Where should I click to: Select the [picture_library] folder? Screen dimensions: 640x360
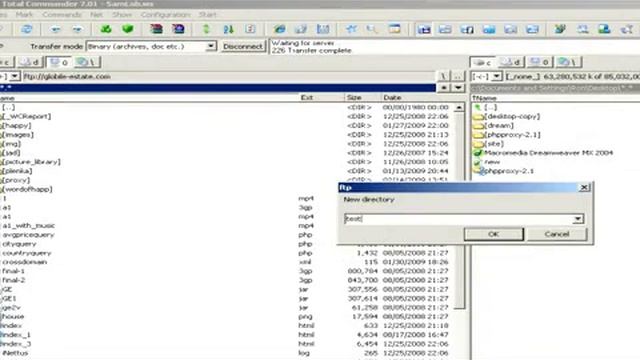[x=31, y=162]
